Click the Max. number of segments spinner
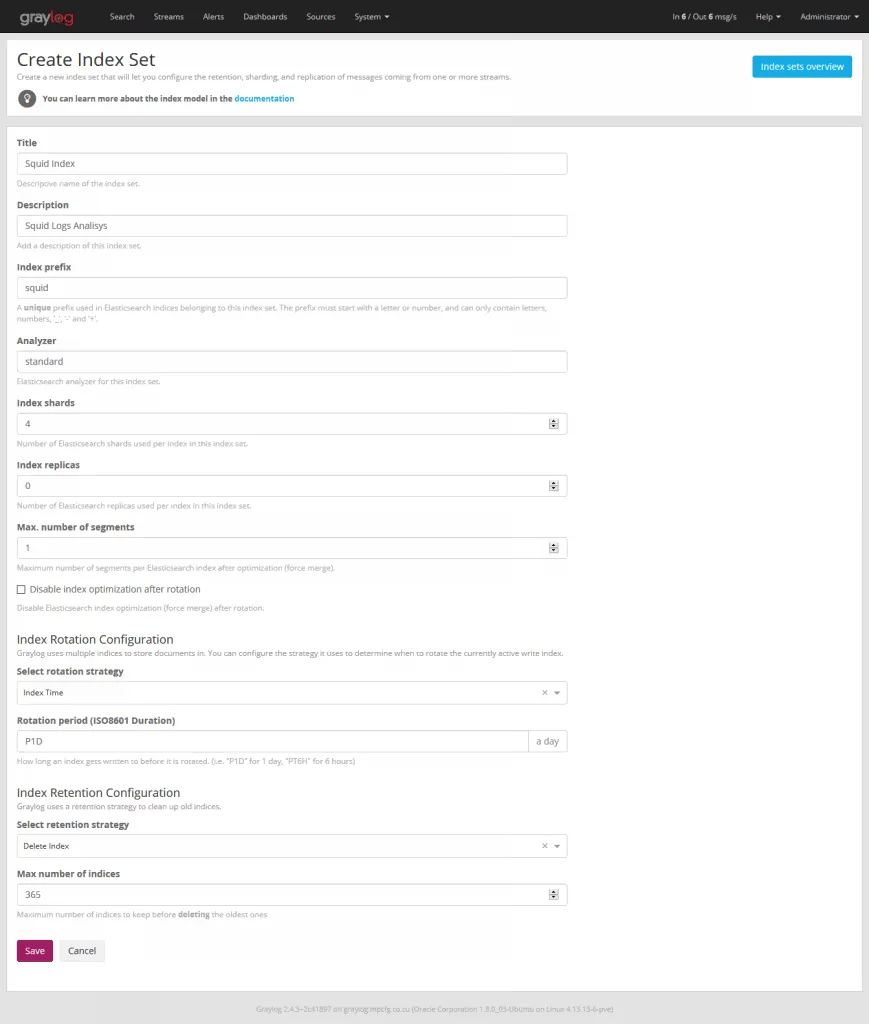869x1024 pixels. point(554,548)
